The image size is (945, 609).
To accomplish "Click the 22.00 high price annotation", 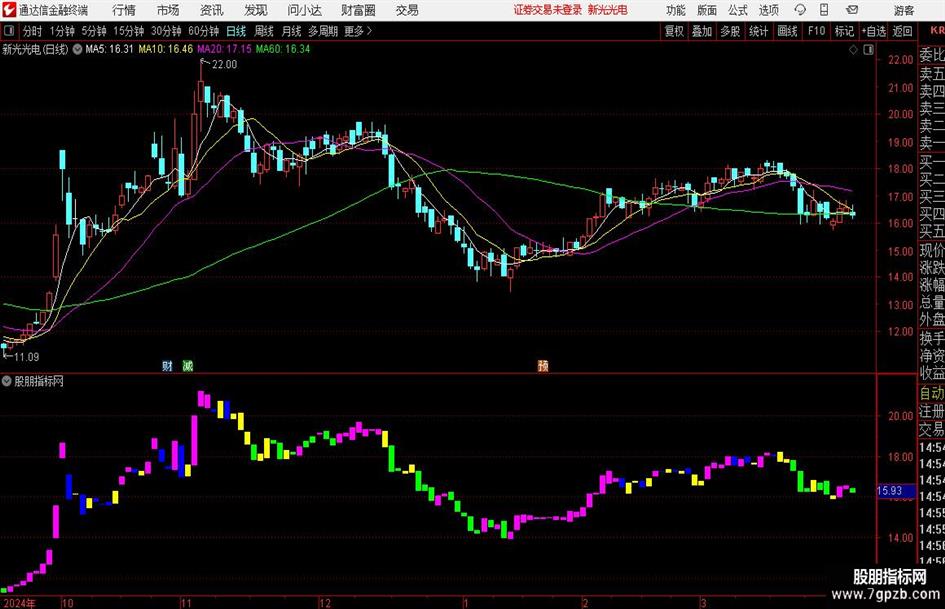I will pyautogui.click(x=224, y=64).
